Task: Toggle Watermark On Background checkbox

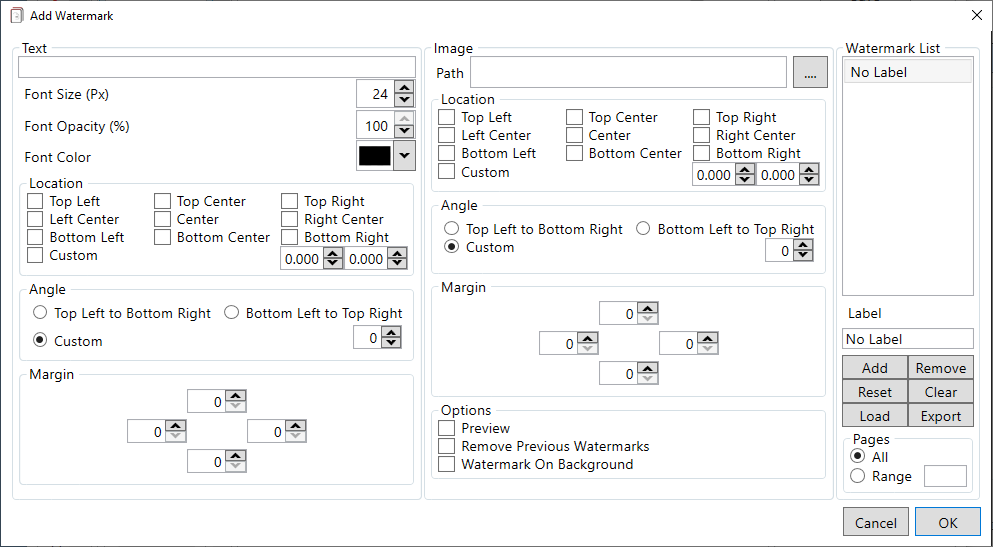Action: tap(446, 464)
